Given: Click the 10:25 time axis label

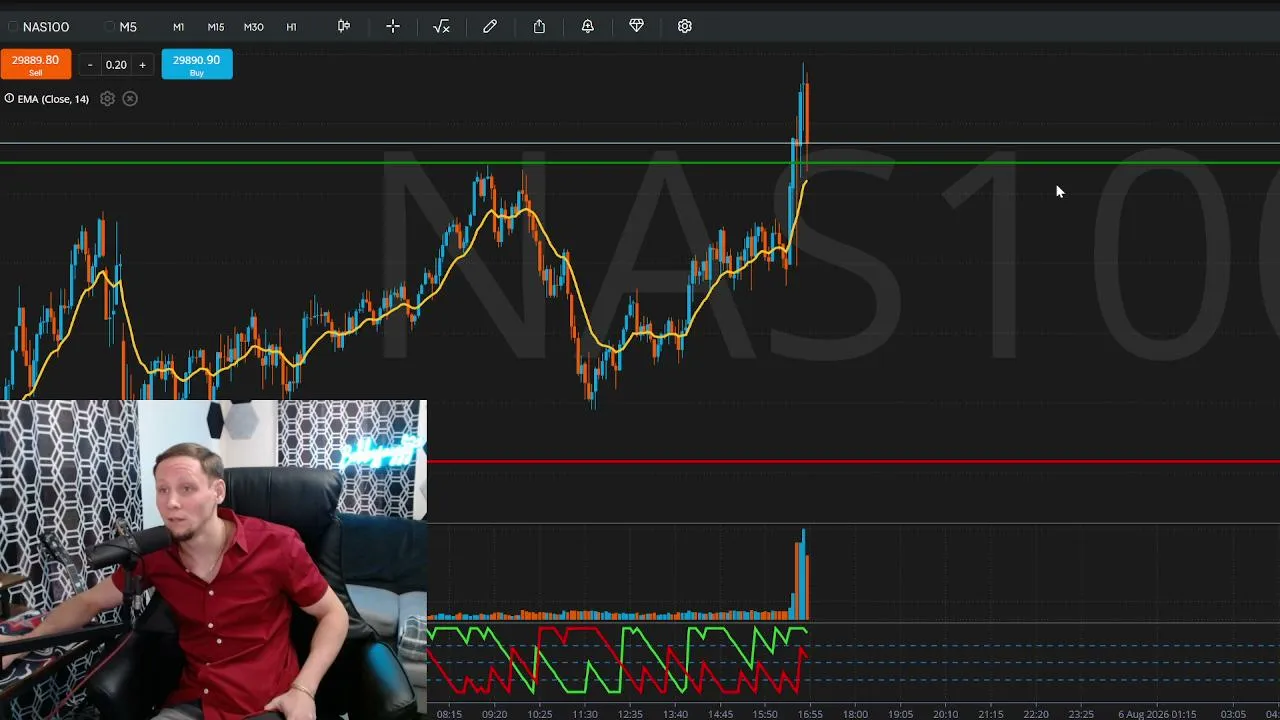Looking at the screenshot, I should 540,714.
